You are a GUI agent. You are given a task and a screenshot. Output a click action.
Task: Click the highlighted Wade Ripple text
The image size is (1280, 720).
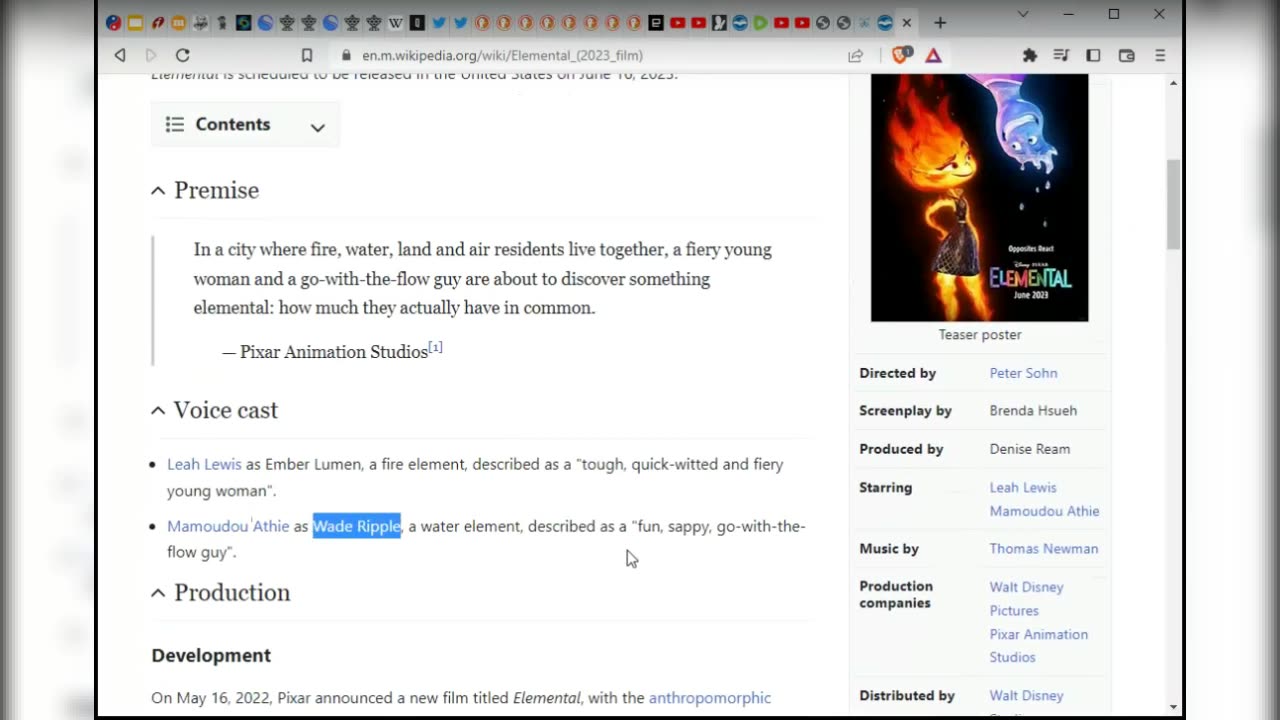357,526
